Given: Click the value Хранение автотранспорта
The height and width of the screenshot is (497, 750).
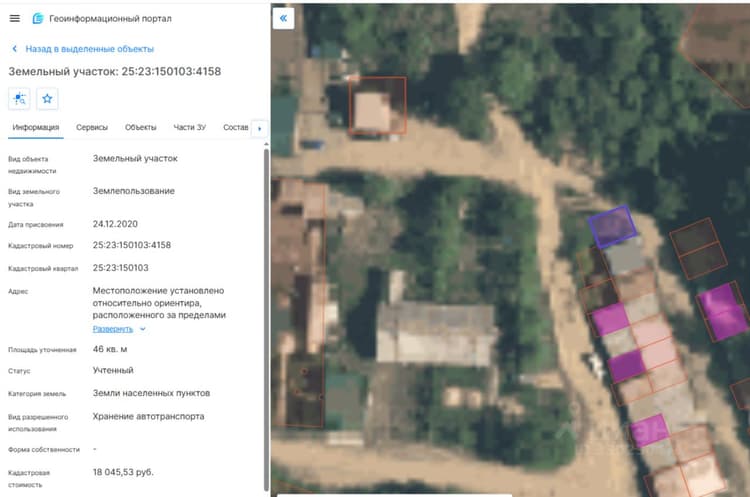Looking at the screenshot, I should (148, 417).
